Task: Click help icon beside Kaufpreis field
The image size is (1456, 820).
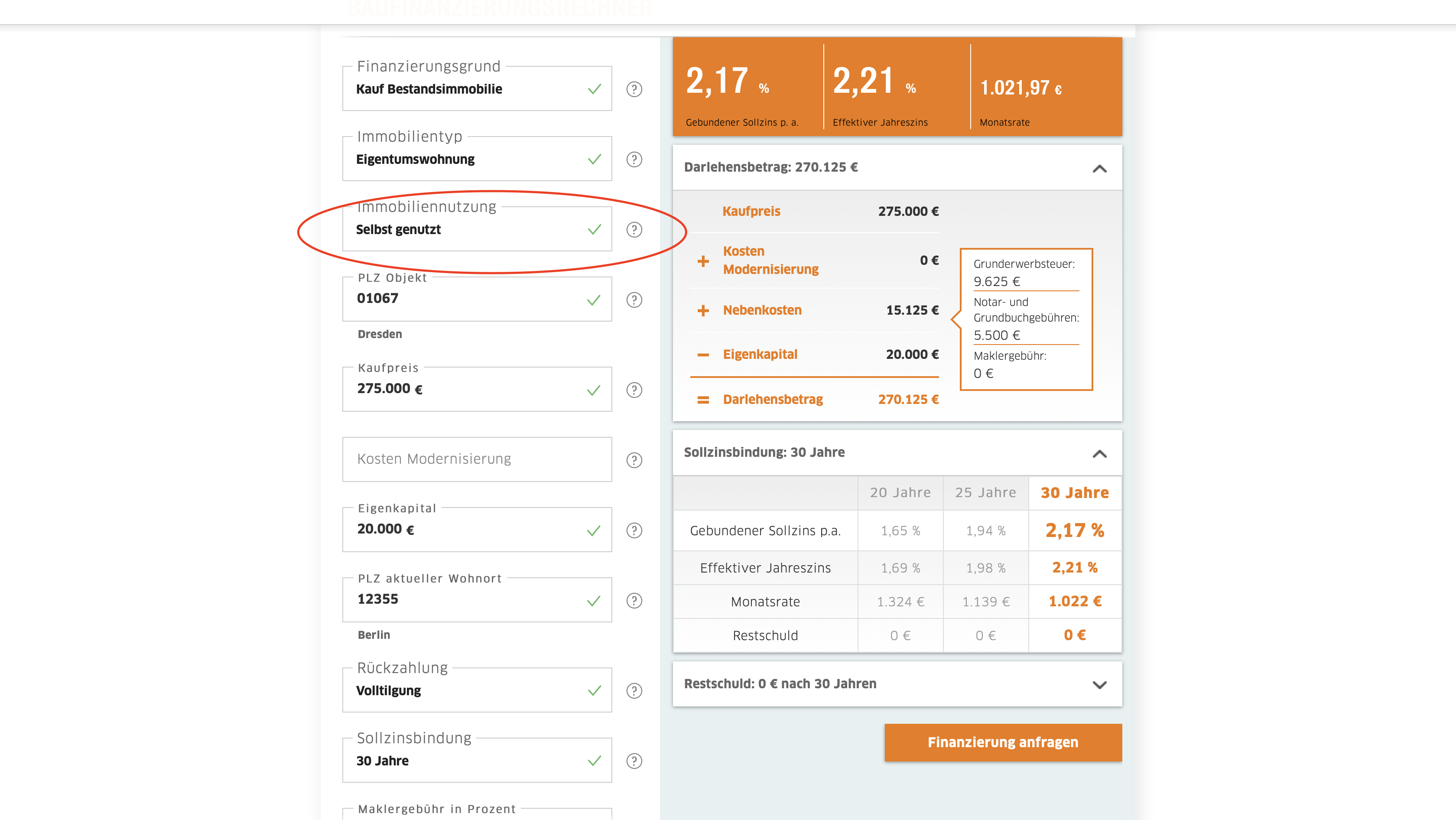Action: point(634,390)
